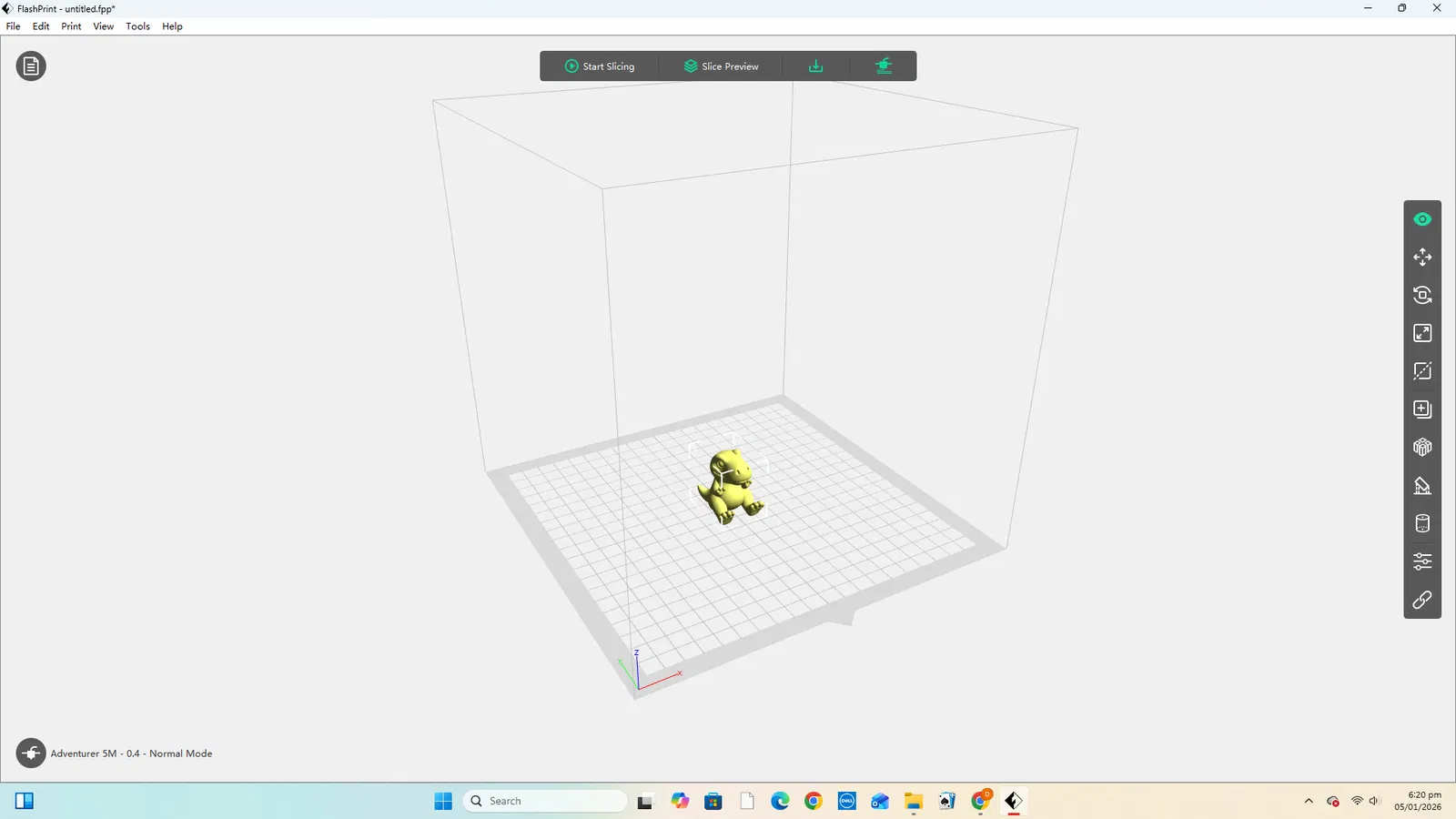Viewport: 1456px width, 819px height.
Task: Click the export download arrow icon
Action: 816,66
